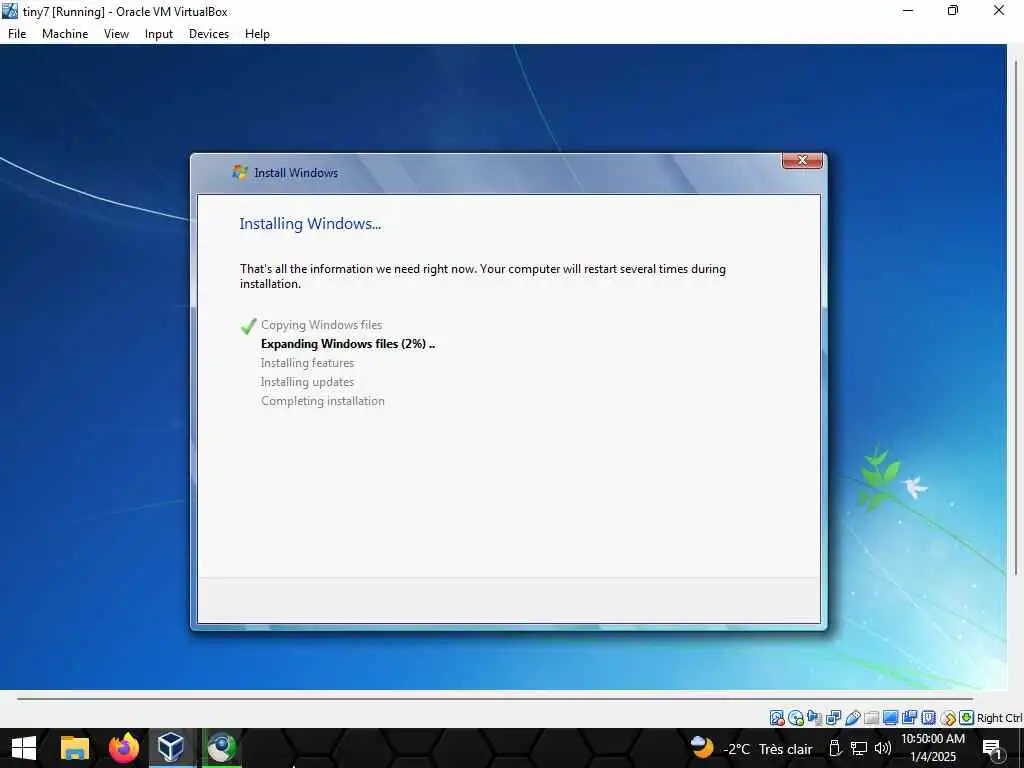This screenshot has width=1024, height=768.
Task: Open the volume control tray icon
Action: click(883, 748)
